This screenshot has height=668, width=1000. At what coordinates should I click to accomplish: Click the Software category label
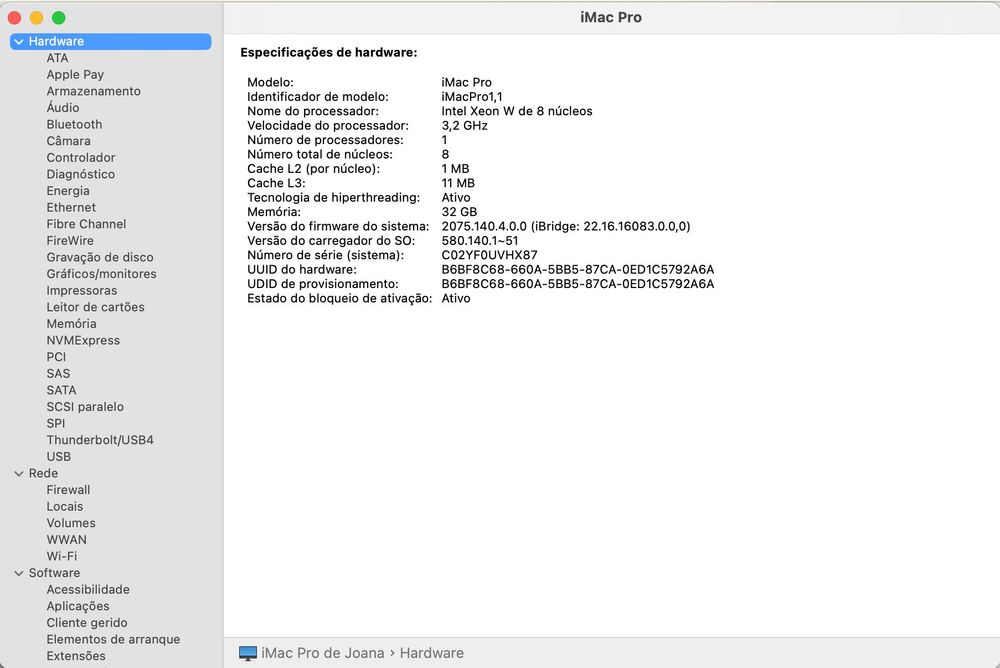click(x=54, y=573)
